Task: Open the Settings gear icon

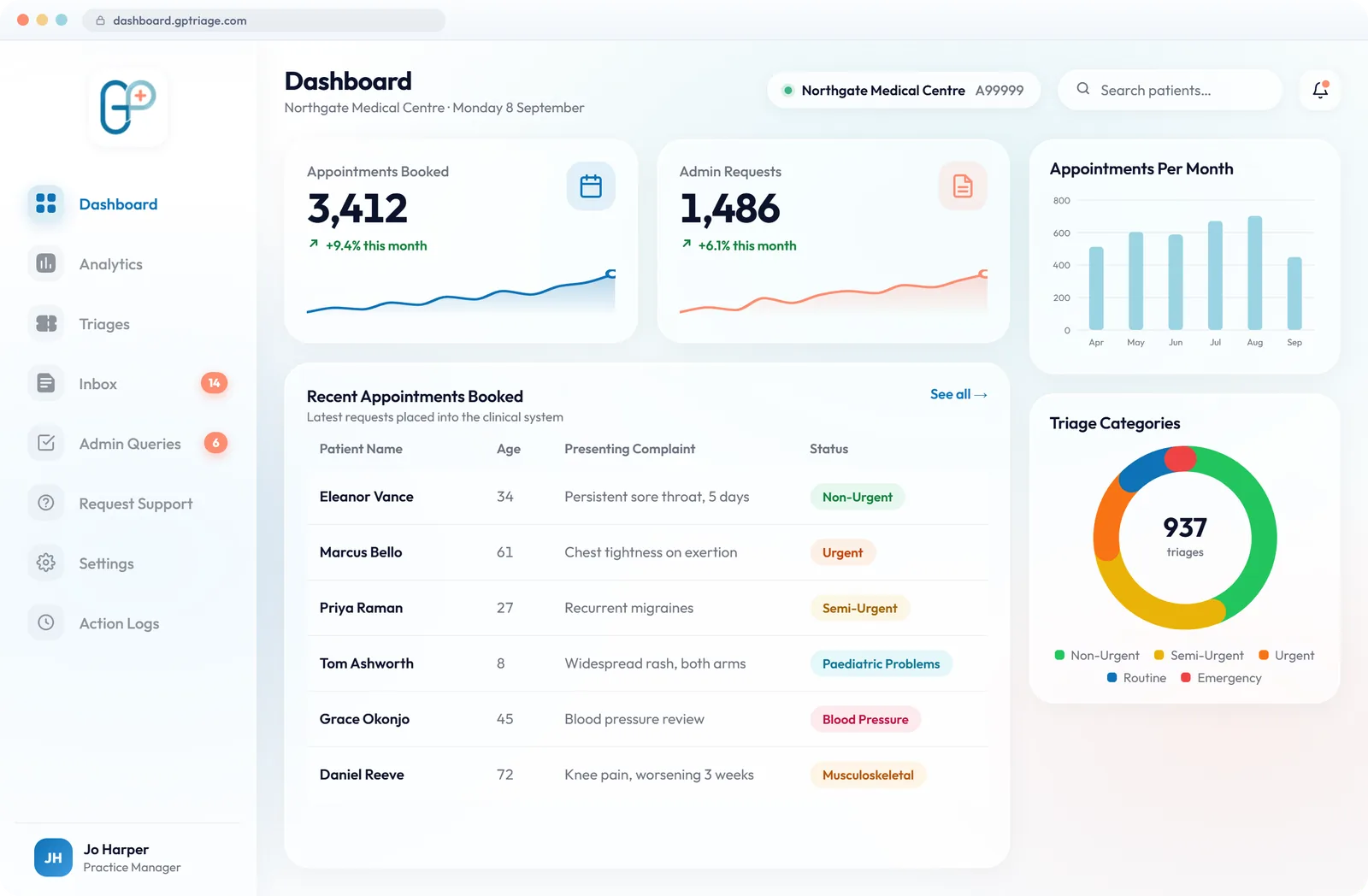Action: (46, 563)
